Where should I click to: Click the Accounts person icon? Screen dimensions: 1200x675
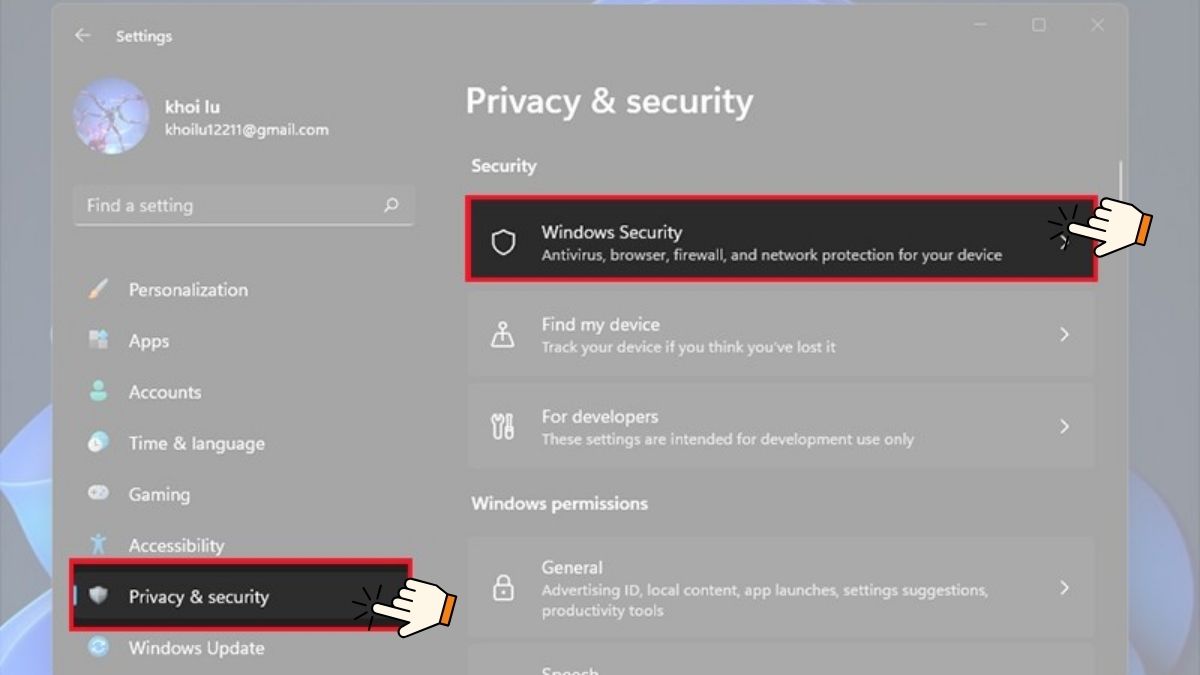(x=98, y=391)
